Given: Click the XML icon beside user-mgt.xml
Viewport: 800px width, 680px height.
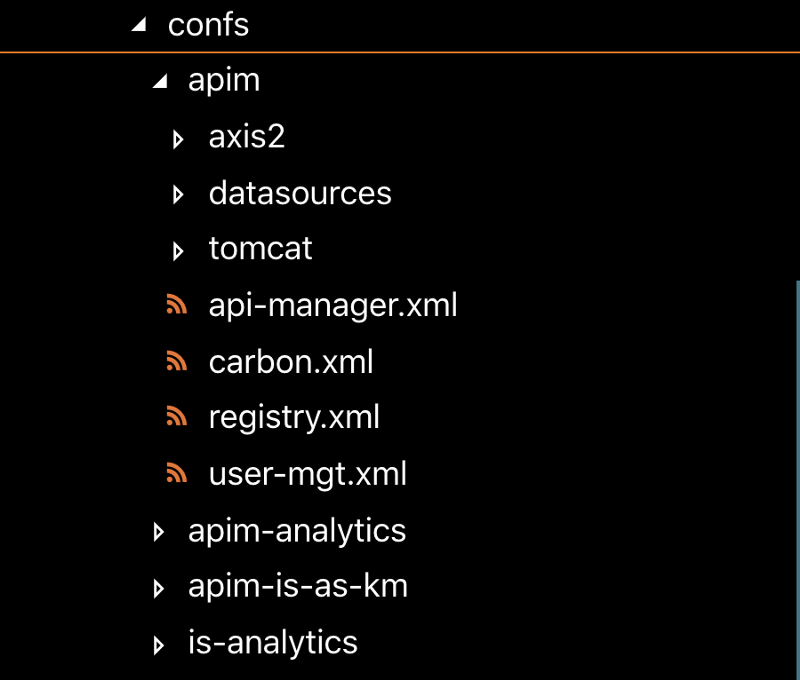Looking at the screenshot, I should point(177,475).
